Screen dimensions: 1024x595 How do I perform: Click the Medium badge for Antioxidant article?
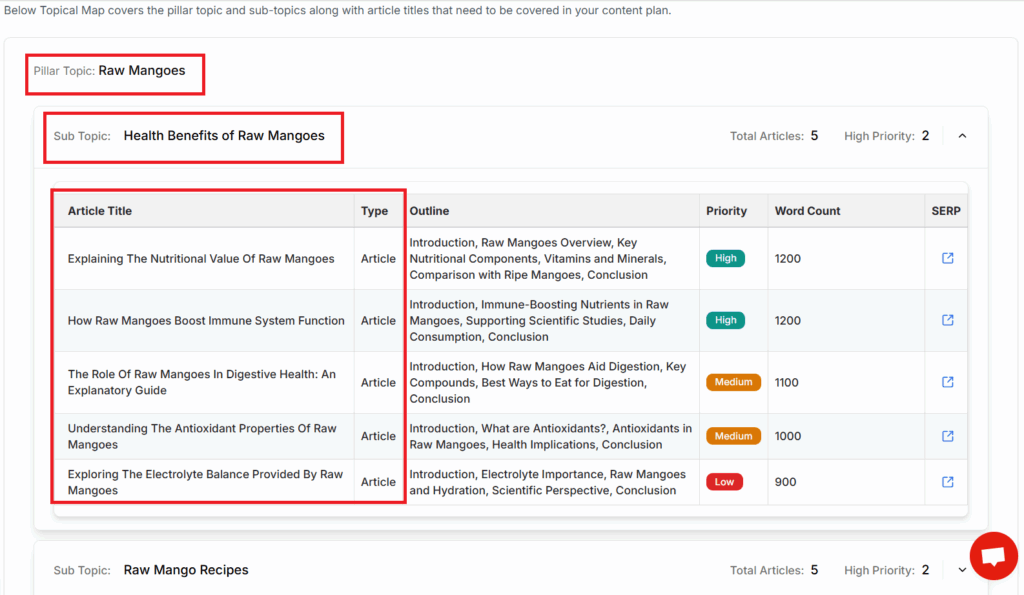point(733,436)
